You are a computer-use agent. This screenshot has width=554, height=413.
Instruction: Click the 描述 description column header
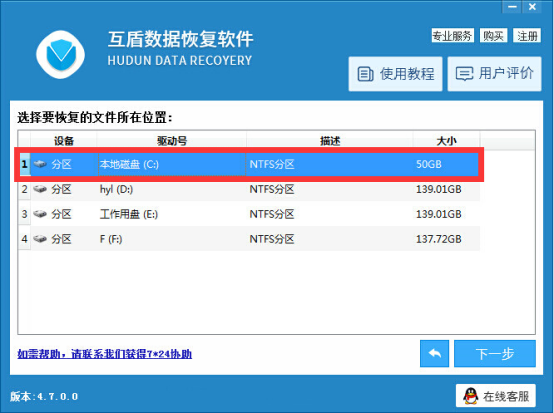tap(330, 141)
